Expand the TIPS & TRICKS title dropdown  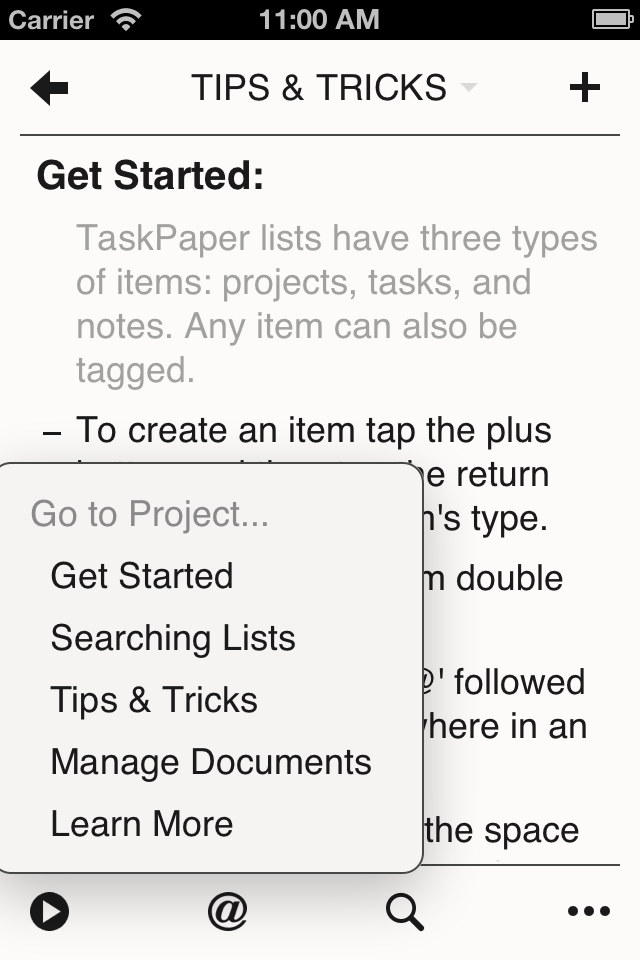[x=319, y=88]
